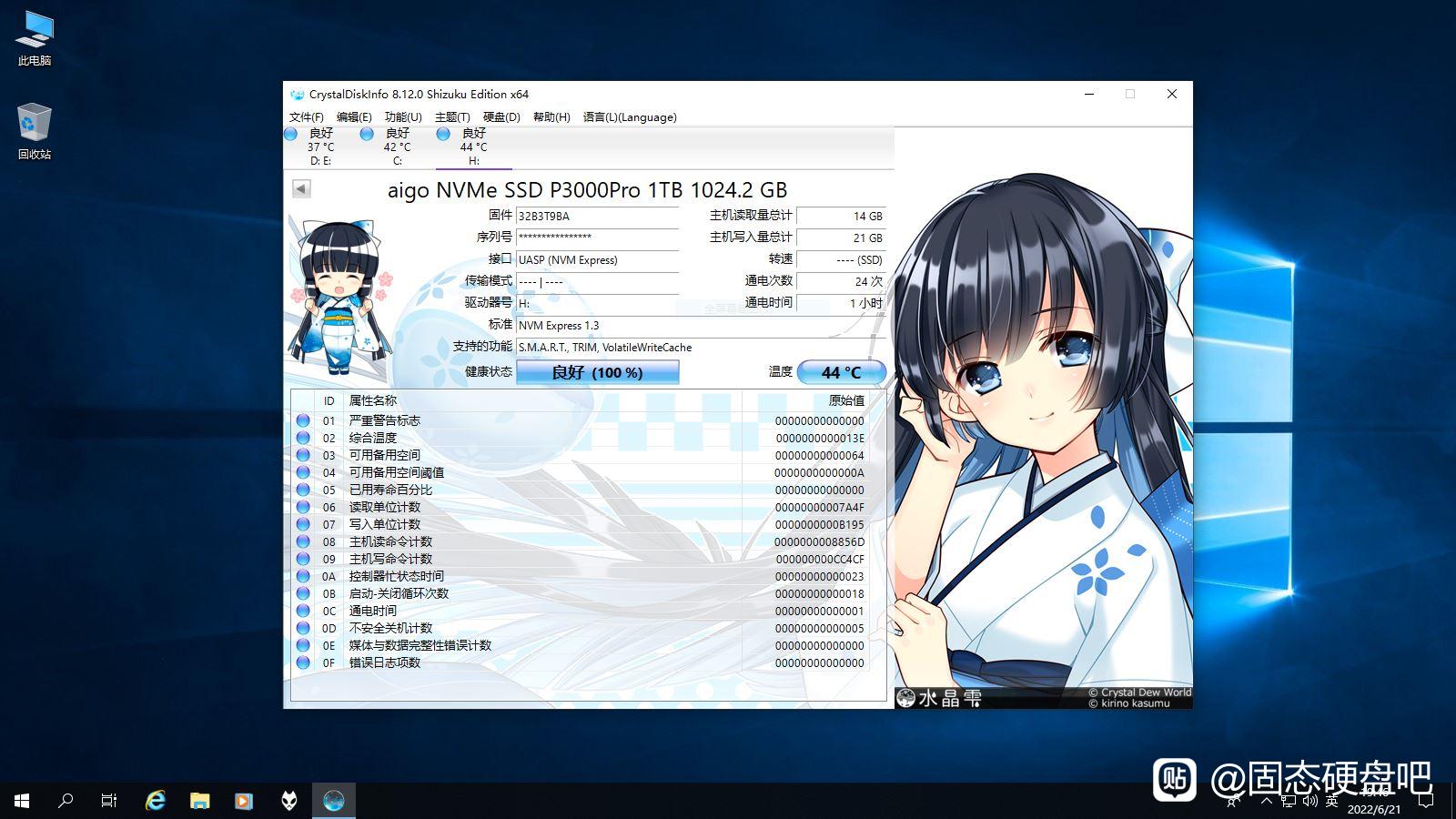
Task: Click the masked serial number field
Action: pyautogui.click(x=597, y=238)
